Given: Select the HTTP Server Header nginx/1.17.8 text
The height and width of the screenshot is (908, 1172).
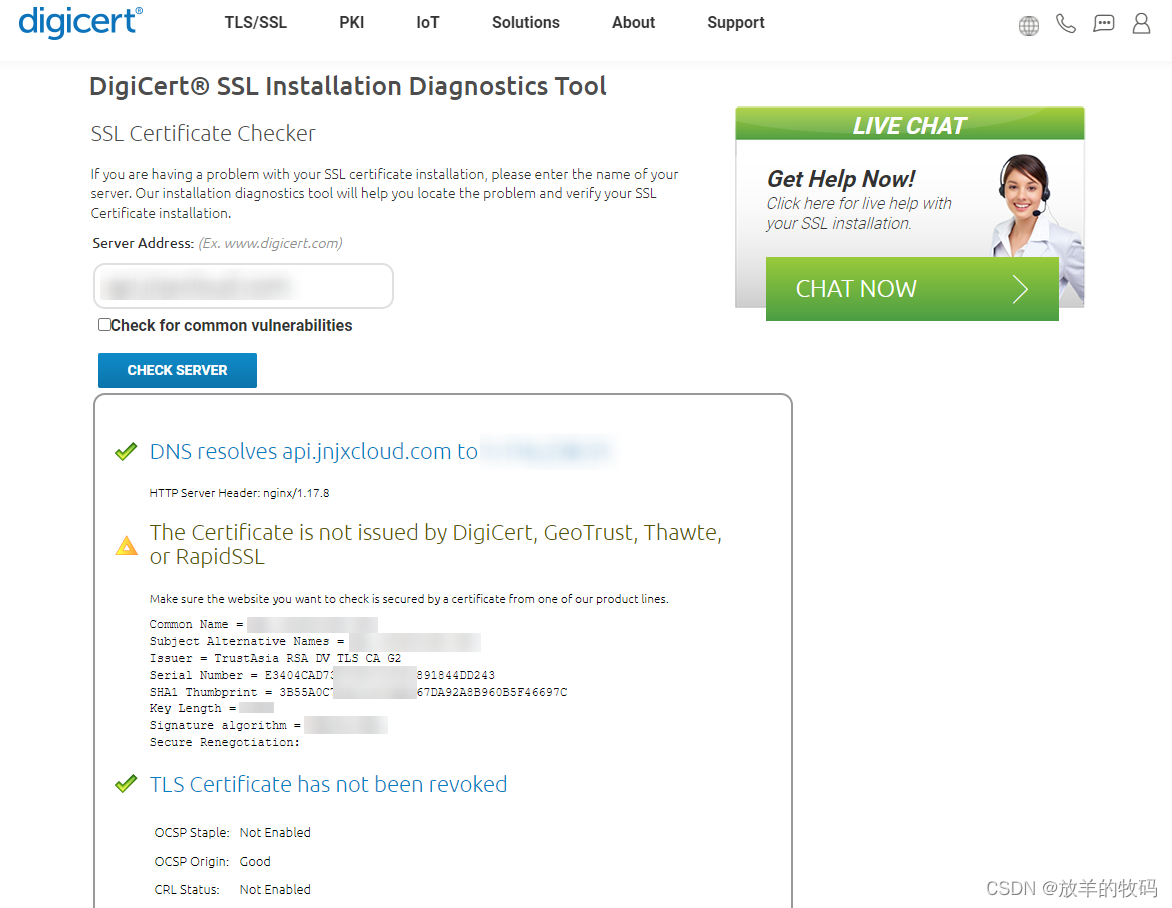Looking at the screenshot, I should point(239,493).
